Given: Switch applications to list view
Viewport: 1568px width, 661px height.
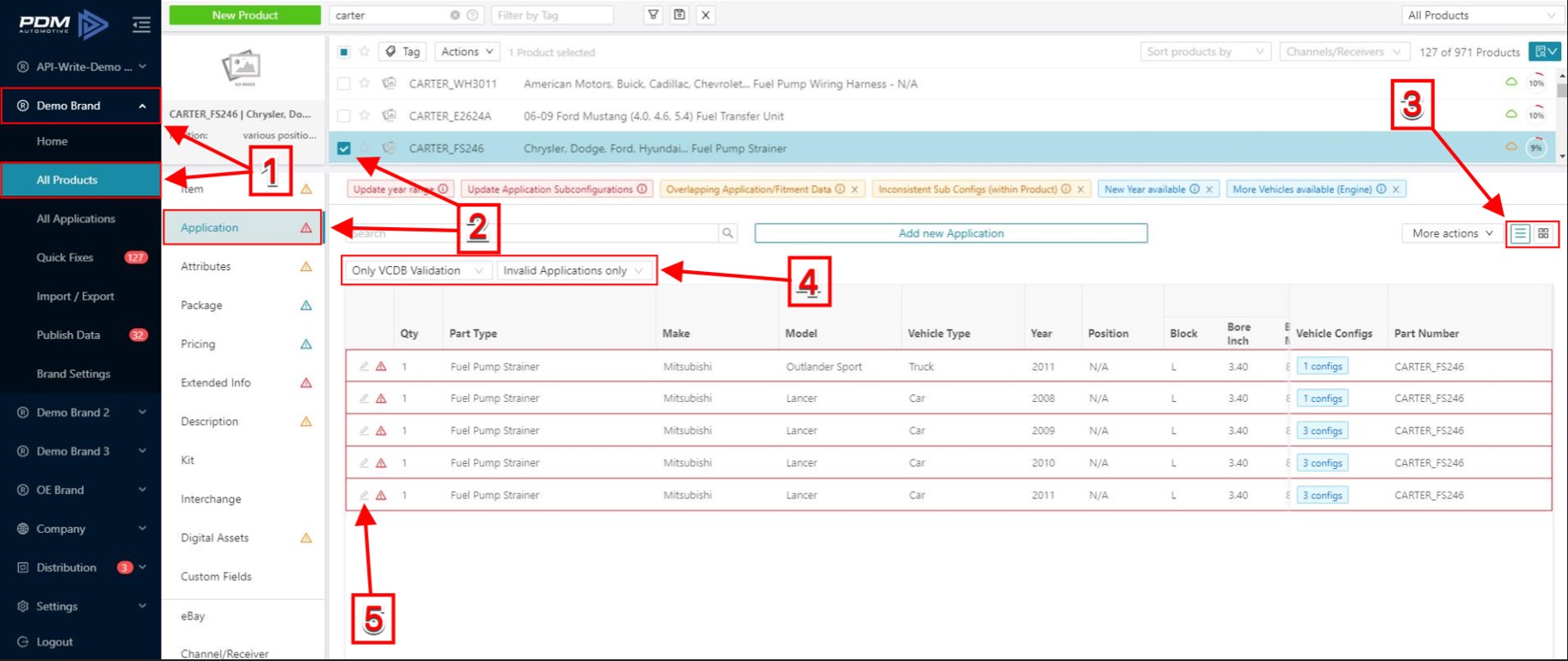Looking at the screenshot, I should [x=1521, y=233].
